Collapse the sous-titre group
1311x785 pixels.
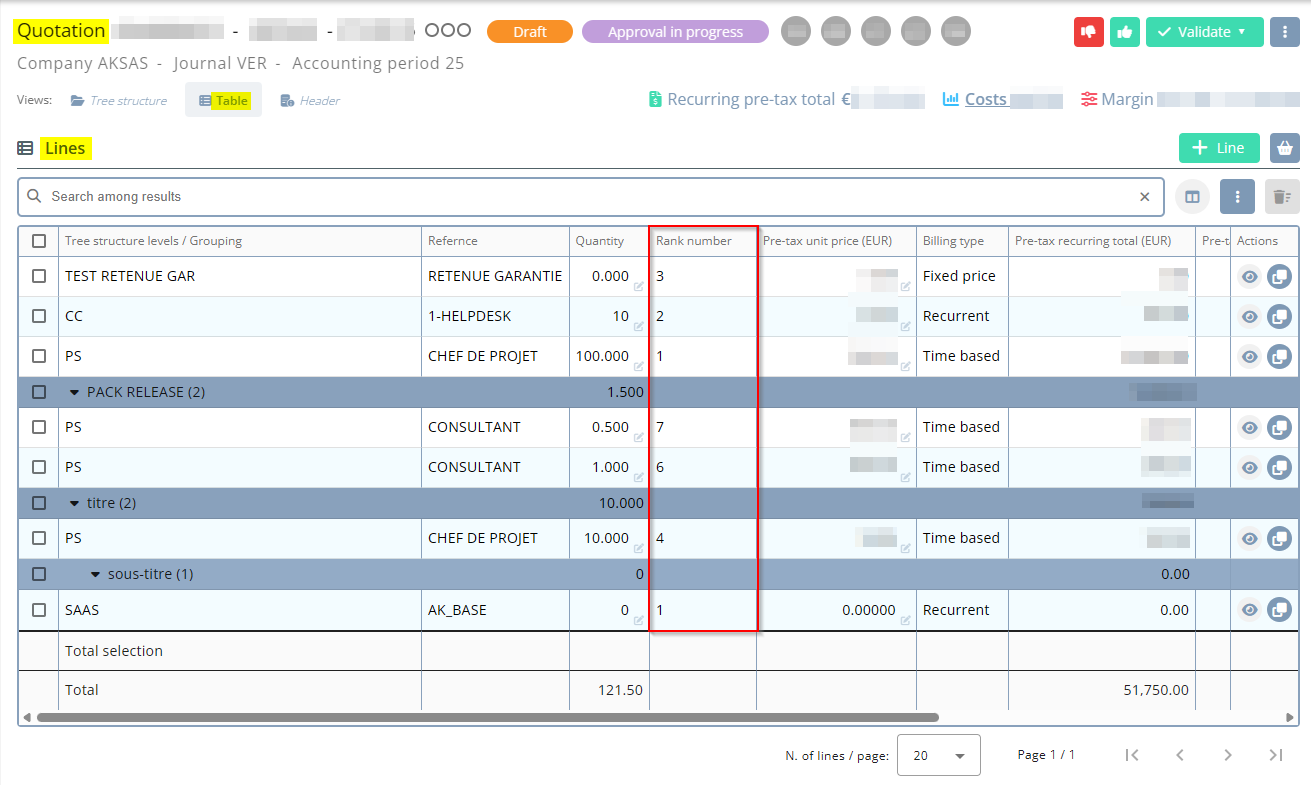pyautogui.click(x=95, y=574)
